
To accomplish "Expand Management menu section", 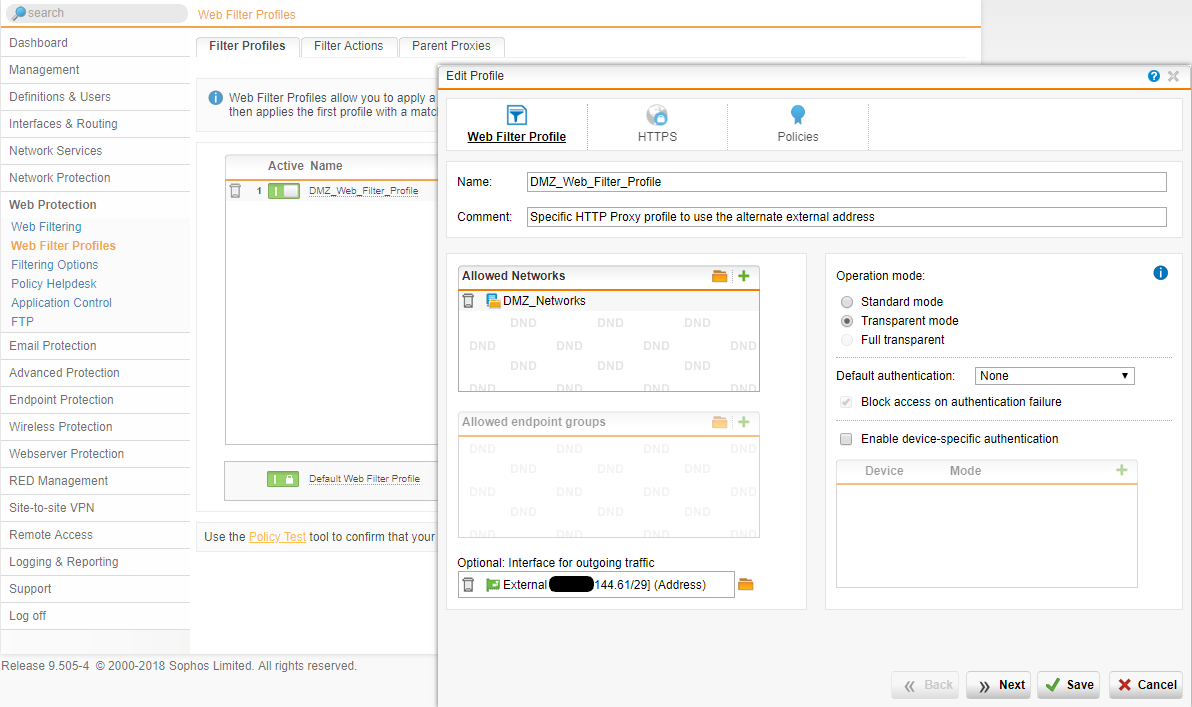I will [x=95, y=70].
